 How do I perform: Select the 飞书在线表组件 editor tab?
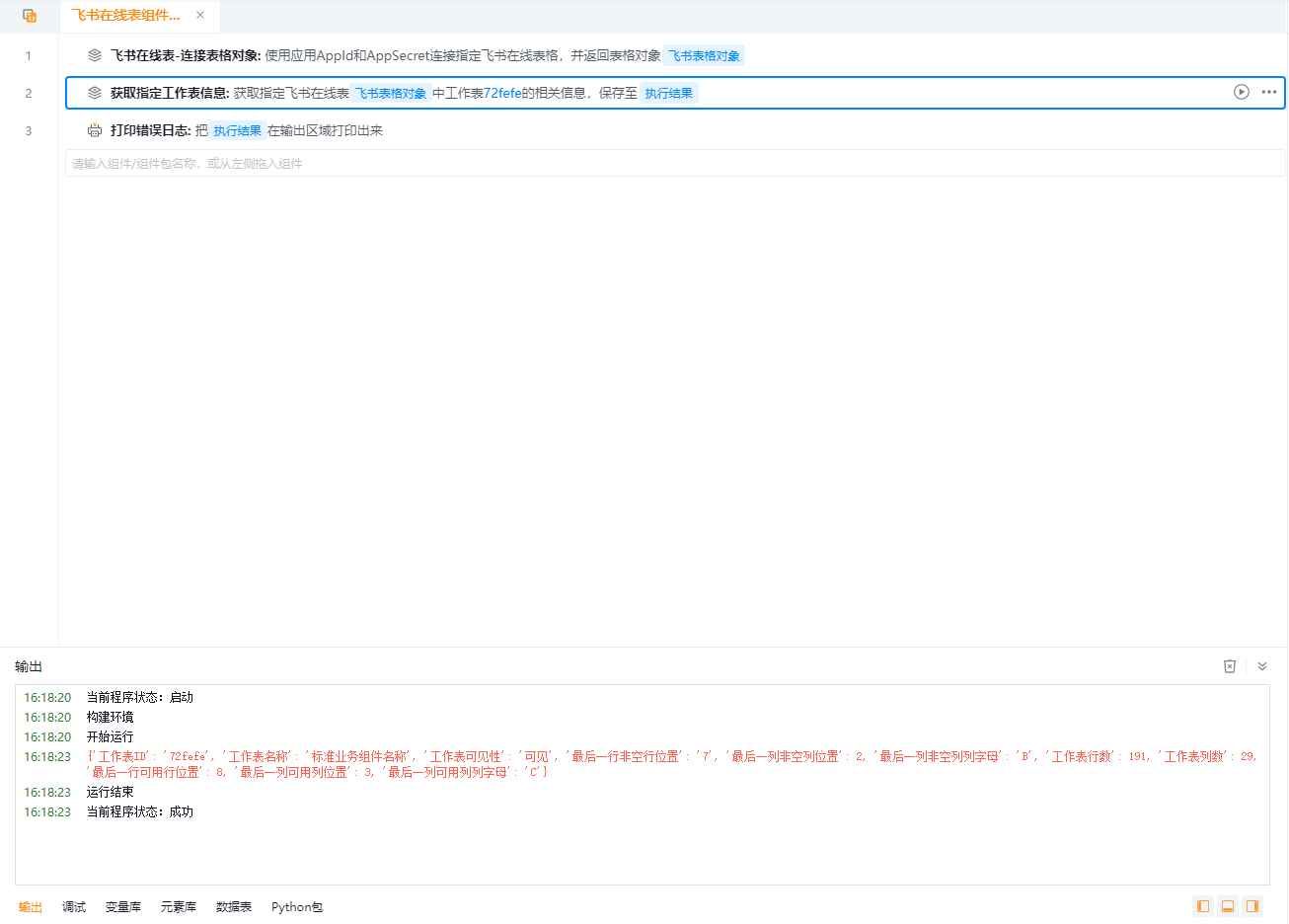[x=126, y=16]
